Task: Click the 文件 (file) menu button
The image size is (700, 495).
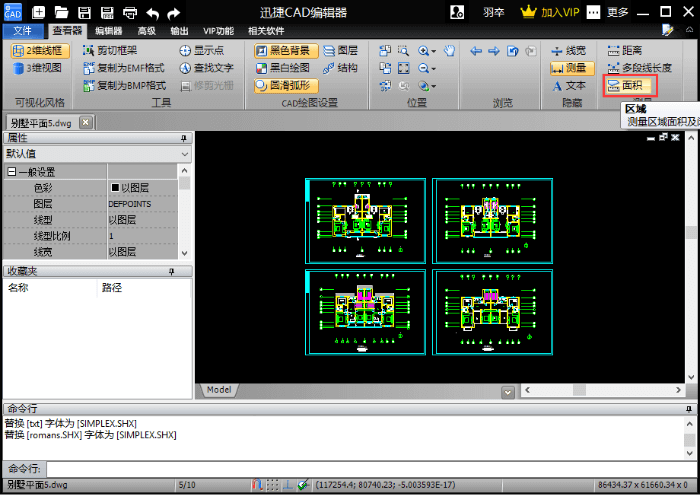Action: pos(23,31)
